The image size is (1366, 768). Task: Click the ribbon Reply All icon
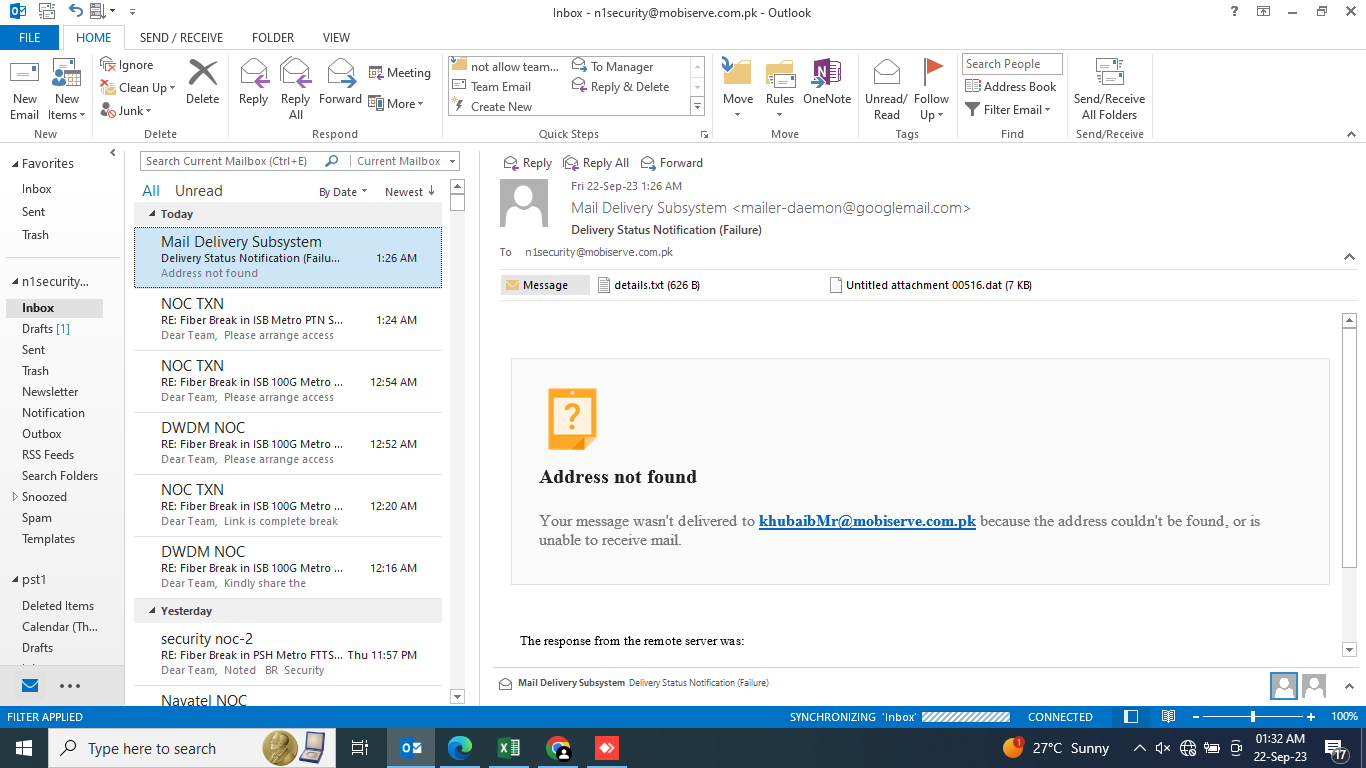coord(296,74)
